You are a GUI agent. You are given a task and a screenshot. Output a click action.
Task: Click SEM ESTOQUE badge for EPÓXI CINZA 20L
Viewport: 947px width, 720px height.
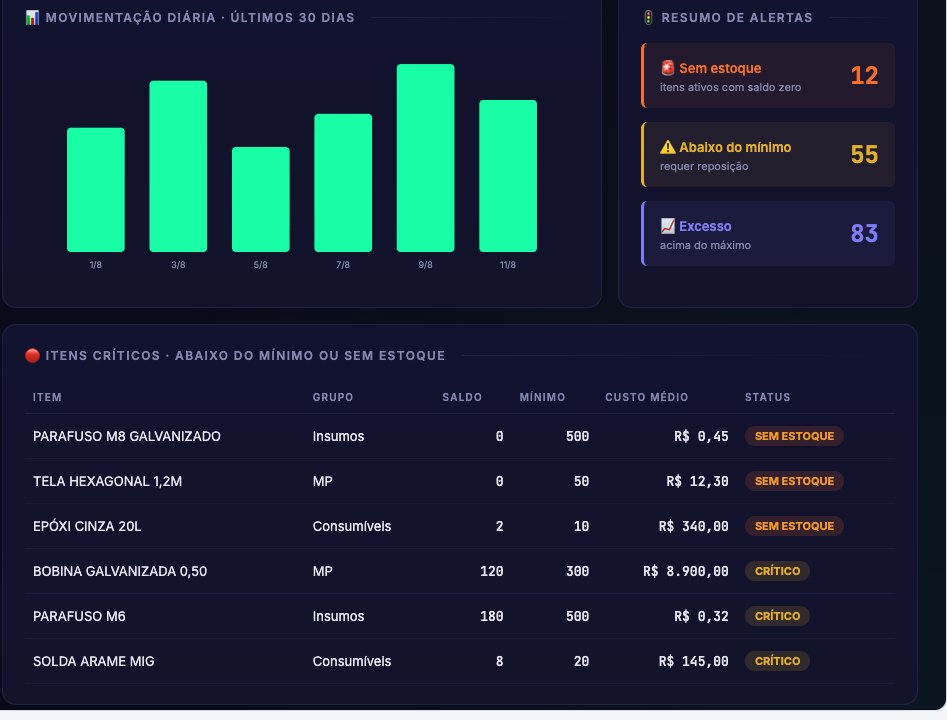(x=794, y=526)
